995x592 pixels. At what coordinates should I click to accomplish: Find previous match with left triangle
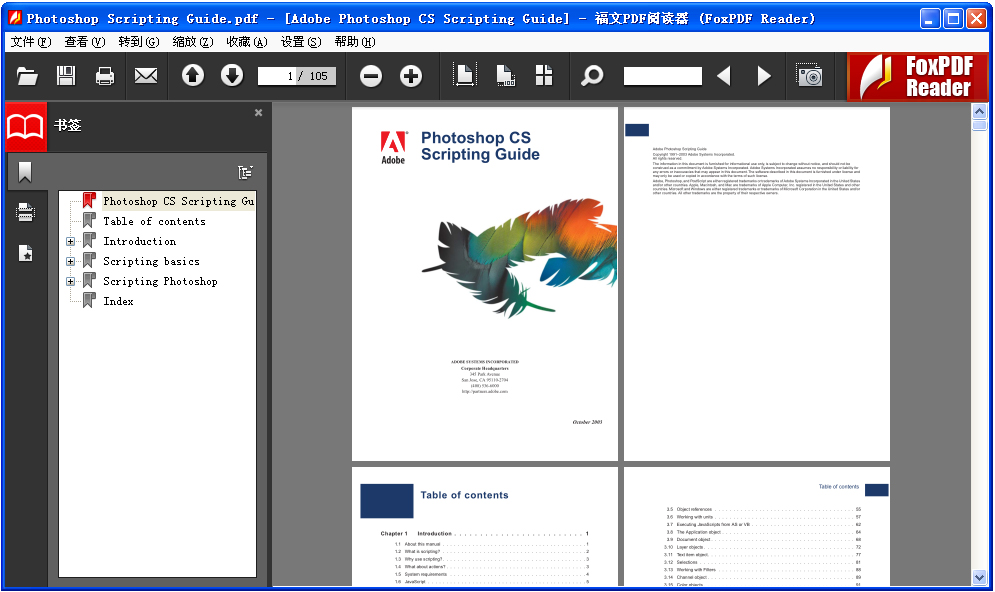point(724,76)
